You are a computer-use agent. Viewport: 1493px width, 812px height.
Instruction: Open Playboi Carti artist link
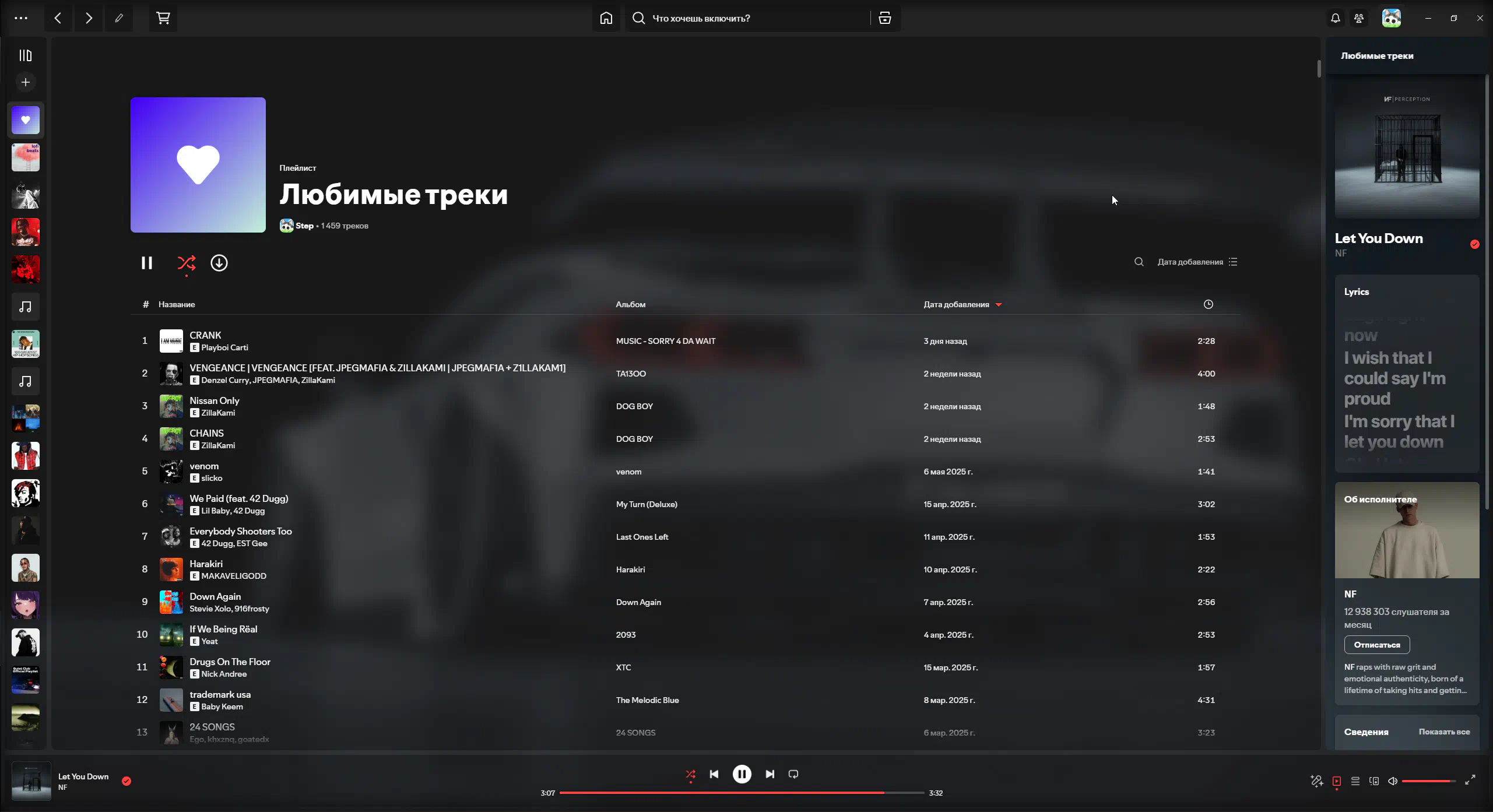[x=224, y=347]
